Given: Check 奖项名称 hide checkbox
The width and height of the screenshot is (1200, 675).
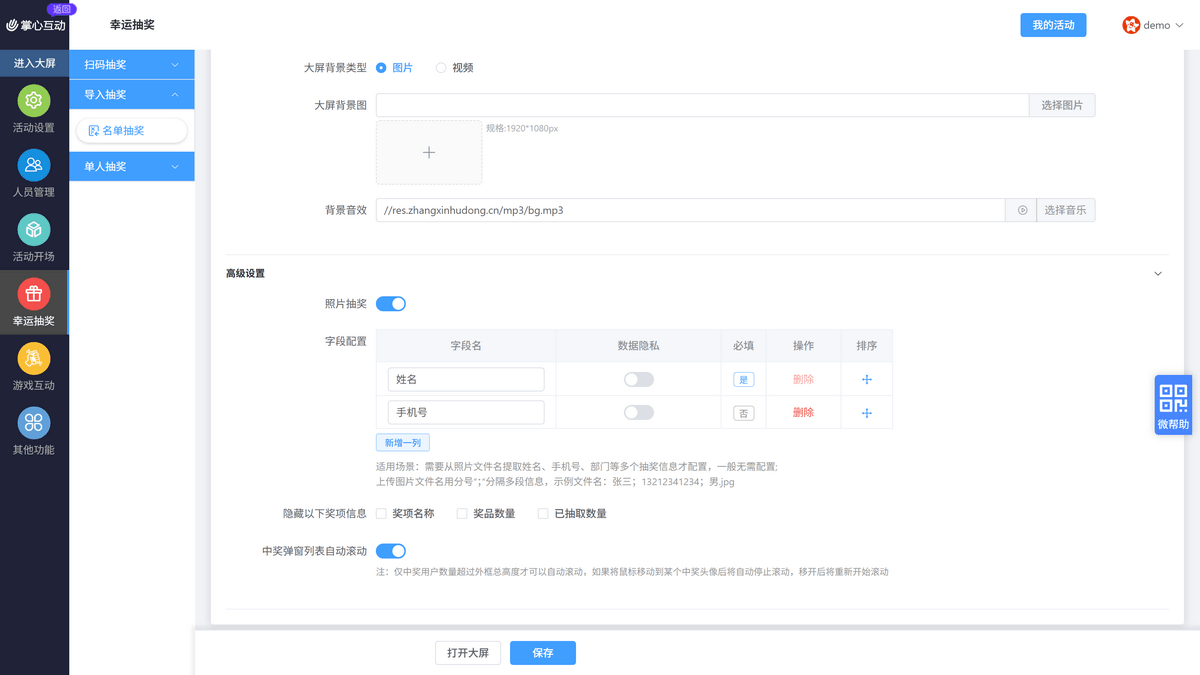Looking at the screenshot, I should click(381, 514).
